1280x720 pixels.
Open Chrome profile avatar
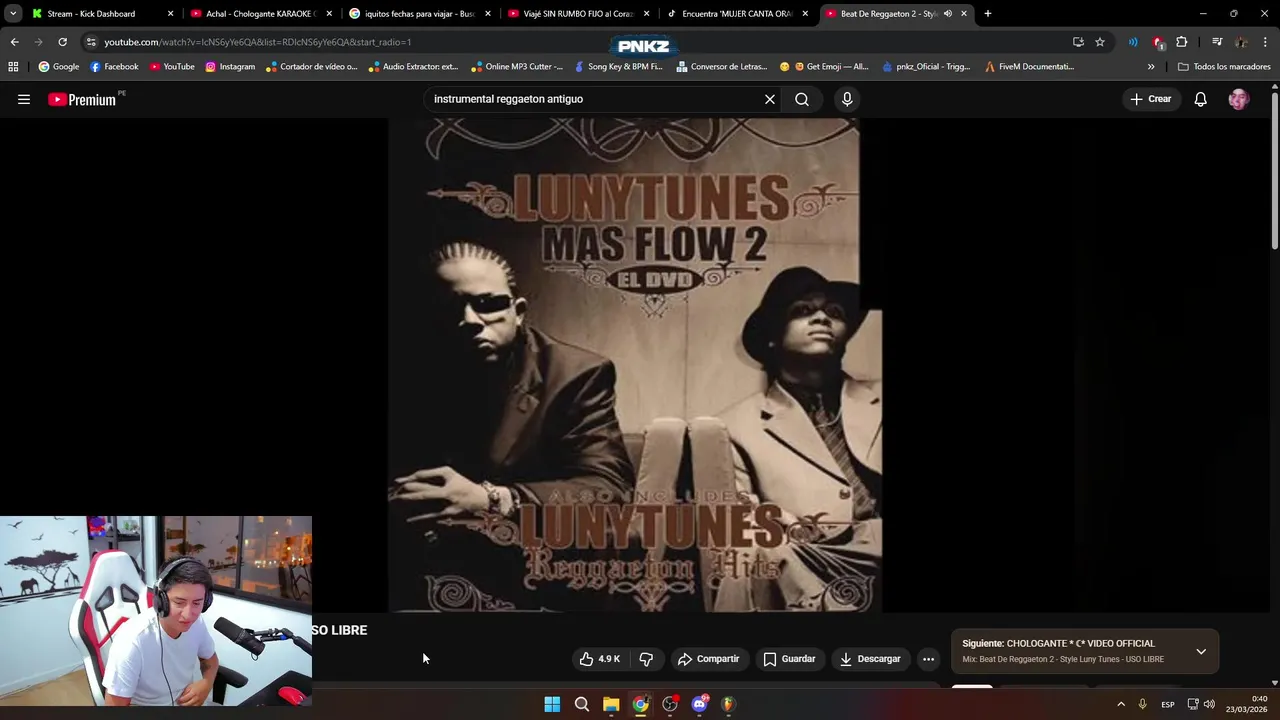point(1241,42)
